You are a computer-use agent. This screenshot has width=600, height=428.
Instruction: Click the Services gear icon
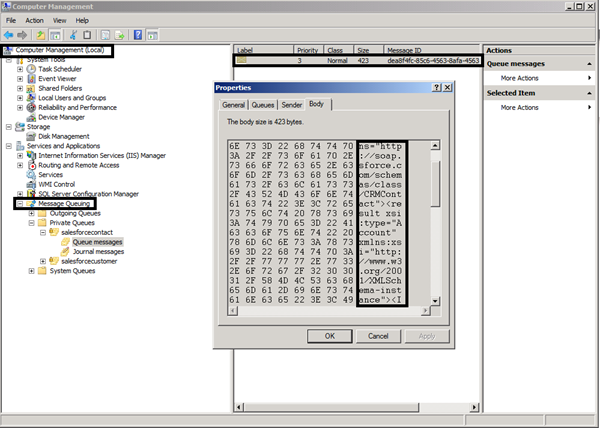coord(31,175)
